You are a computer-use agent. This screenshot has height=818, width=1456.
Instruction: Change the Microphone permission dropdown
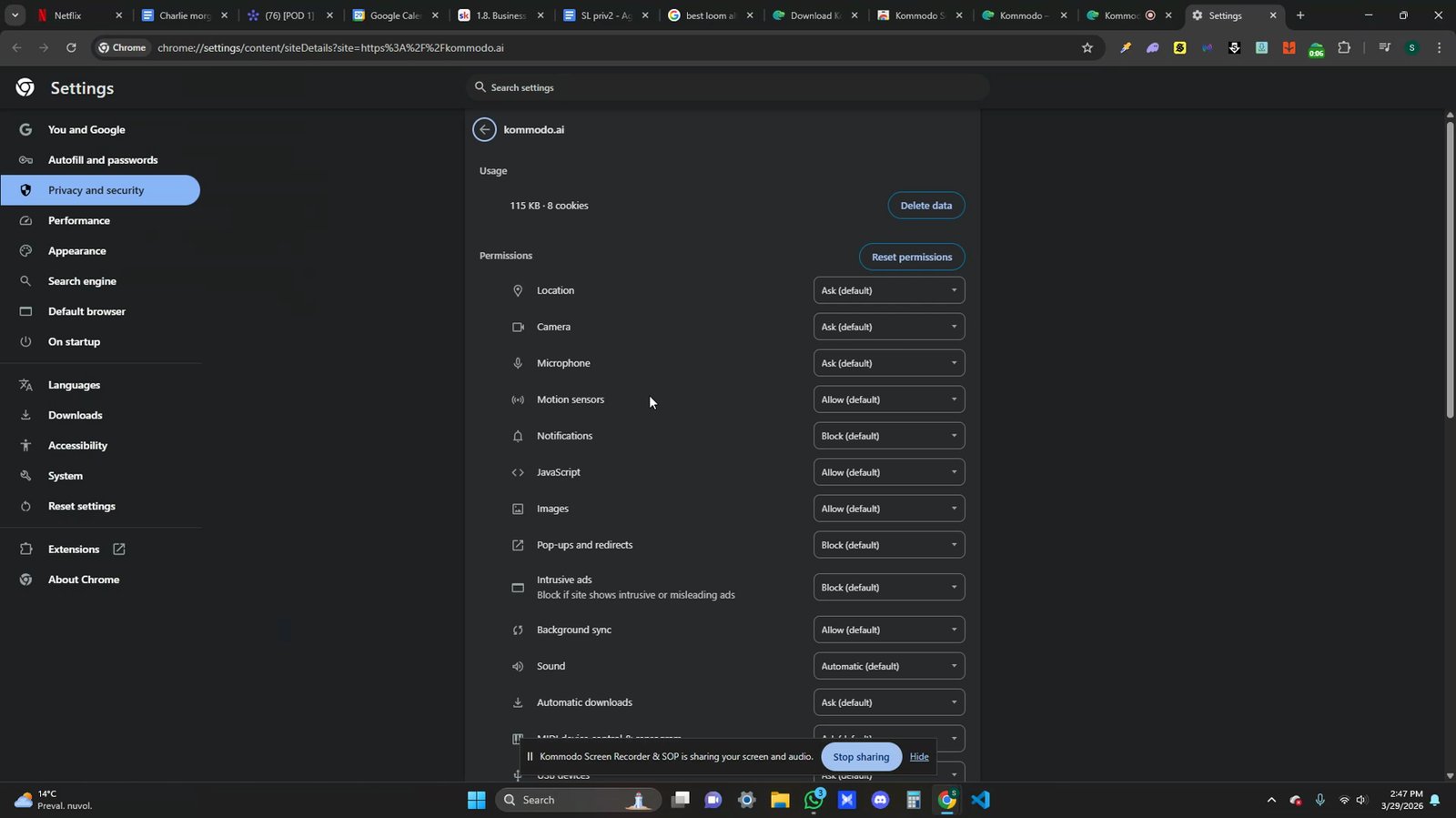coord(889,363)
